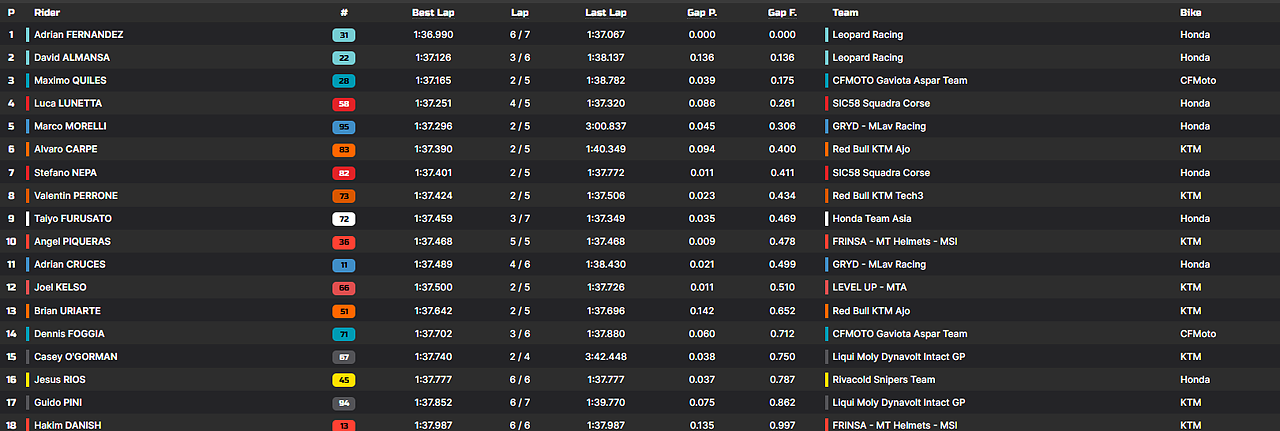
Task: Click bike CFMoto in Dennis Foggia row
Action: pyautogui.click(x=1198, y=334)
